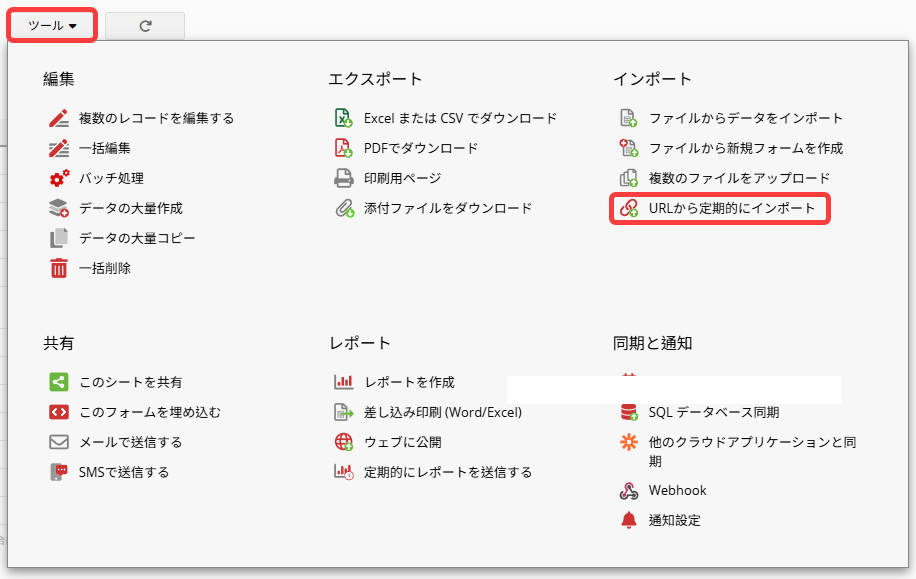Select 一括編集 from the edit section

point(105,148)
